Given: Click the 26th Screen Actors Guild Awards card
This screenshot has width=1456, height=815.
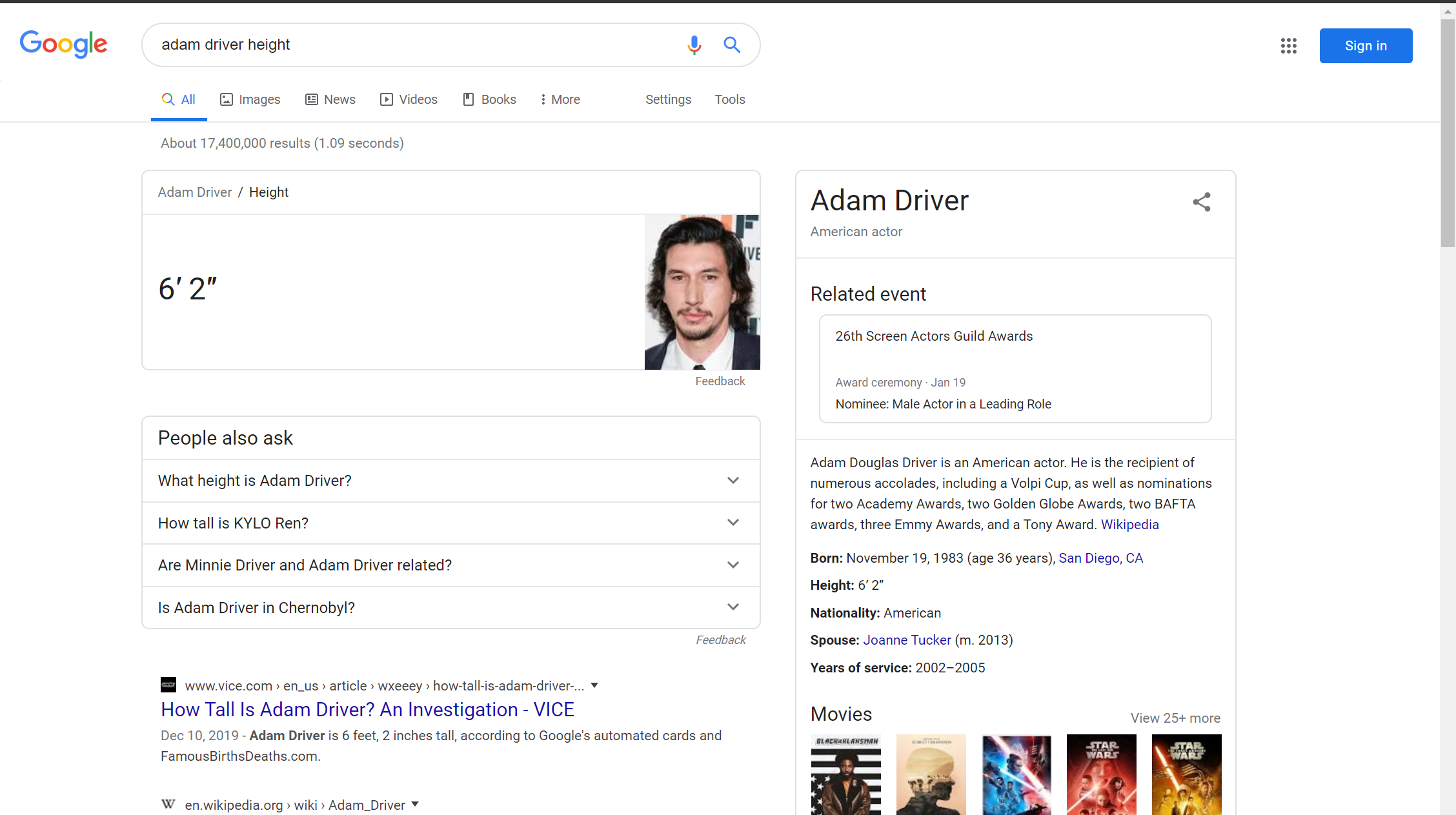Looking at the screenshot, I should [x=1015, y=368].
